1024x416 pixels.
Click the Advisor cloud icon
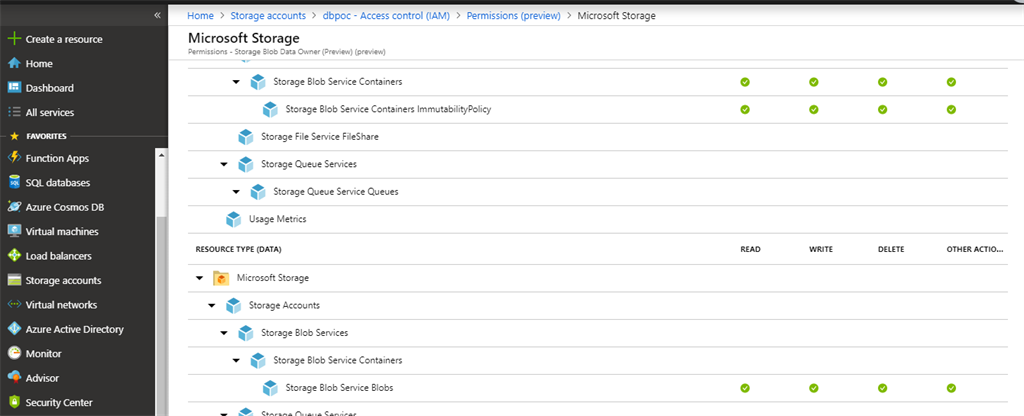pyautogui.click(x=14, y=378)
